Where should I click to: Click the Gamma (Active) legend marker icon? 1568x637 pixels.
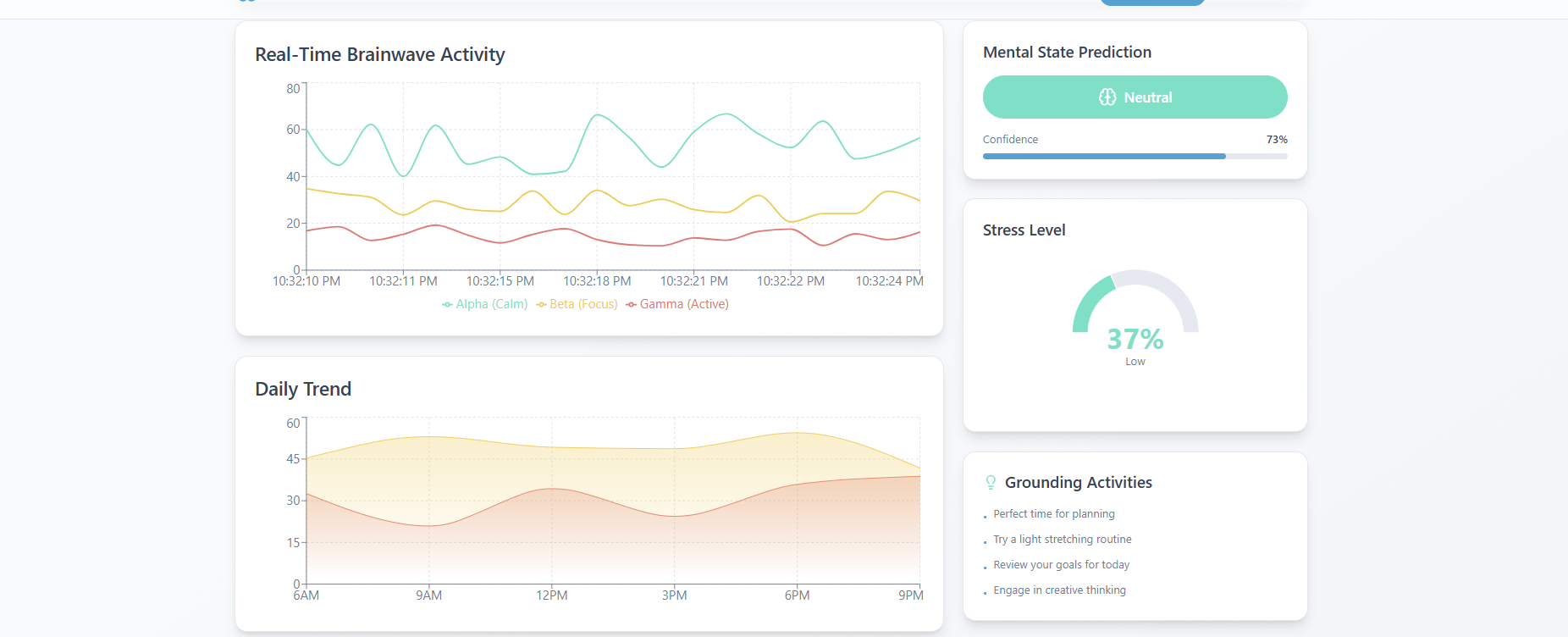(631, 305)
